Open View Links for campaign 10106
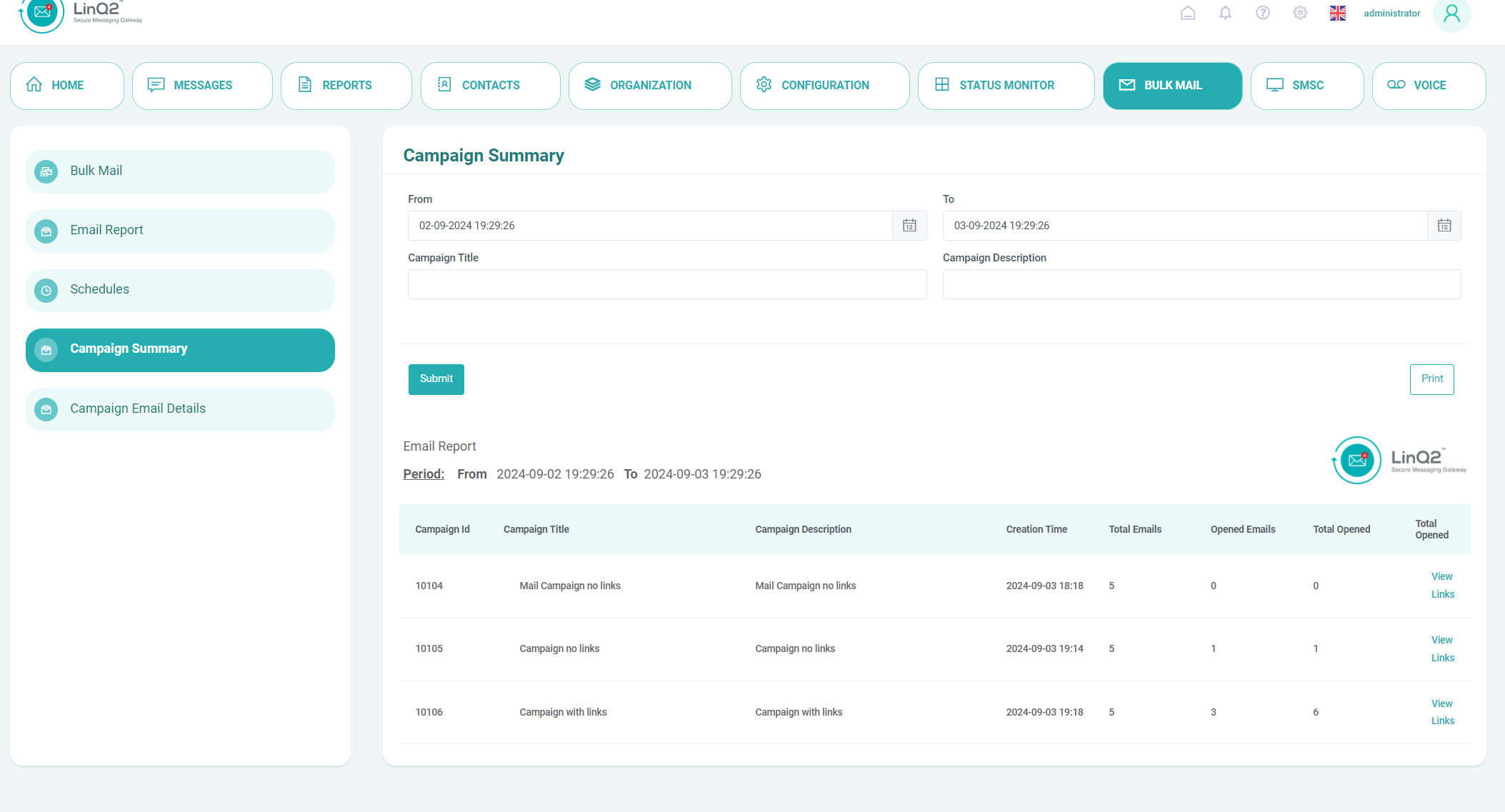1505x812 pixels. tap(1441, 712)
